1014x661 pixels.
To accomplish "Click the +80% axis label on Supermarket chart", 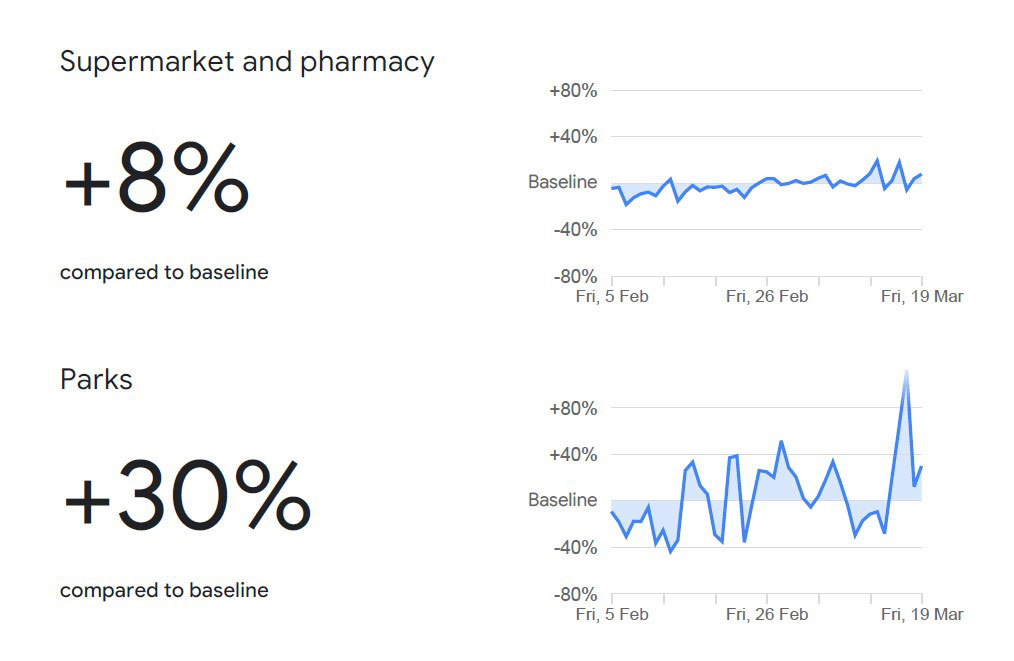I will (573, 91).
